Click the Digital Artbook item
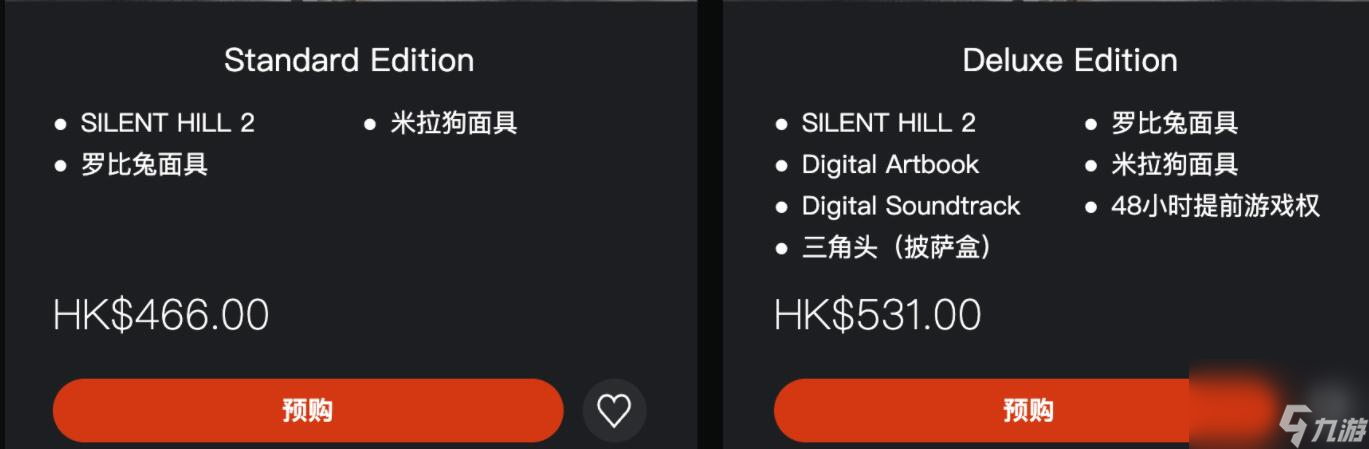Viewport: 1369px width, 449px height. click(891, 164)
